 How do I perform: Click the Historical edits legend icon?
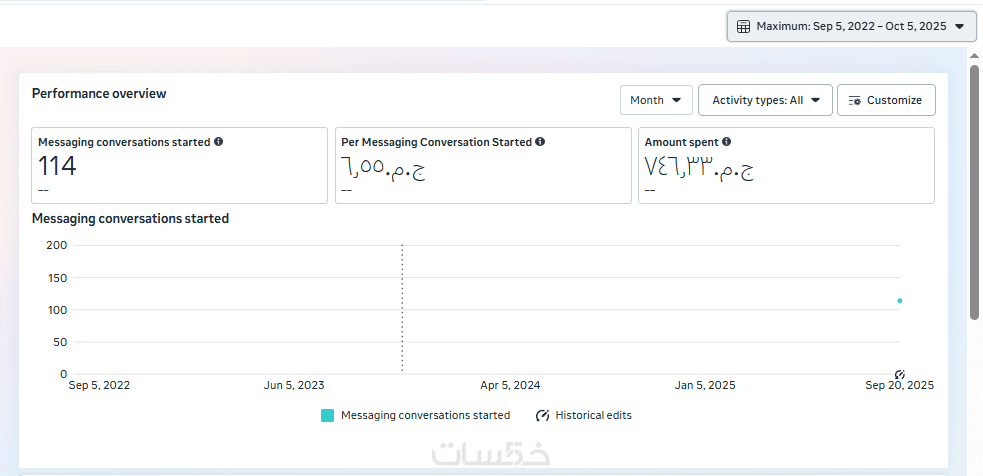(x=543, y=415)
